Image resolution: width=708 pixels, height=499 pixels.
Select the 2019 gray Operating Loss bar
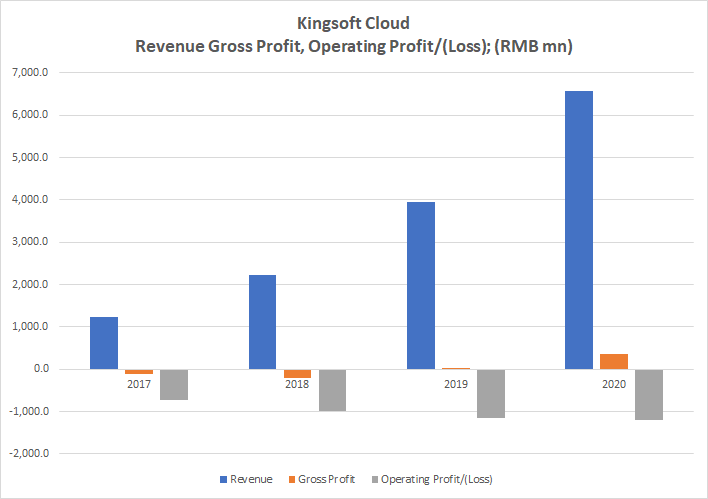(491, 393)
